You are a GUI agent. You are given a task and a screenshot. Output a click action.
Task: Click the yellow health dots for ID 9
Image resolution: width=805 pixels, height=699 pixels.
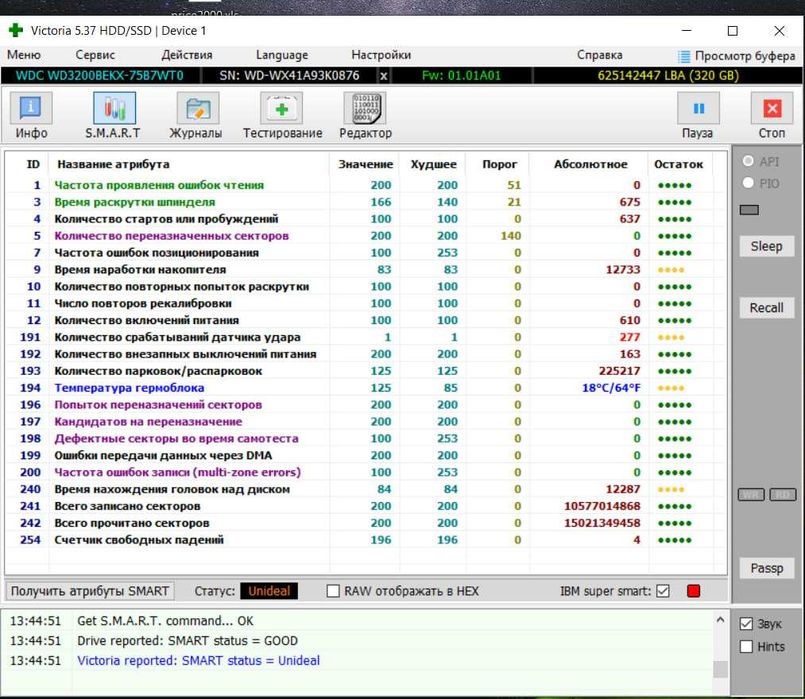(x=671, y=270)
